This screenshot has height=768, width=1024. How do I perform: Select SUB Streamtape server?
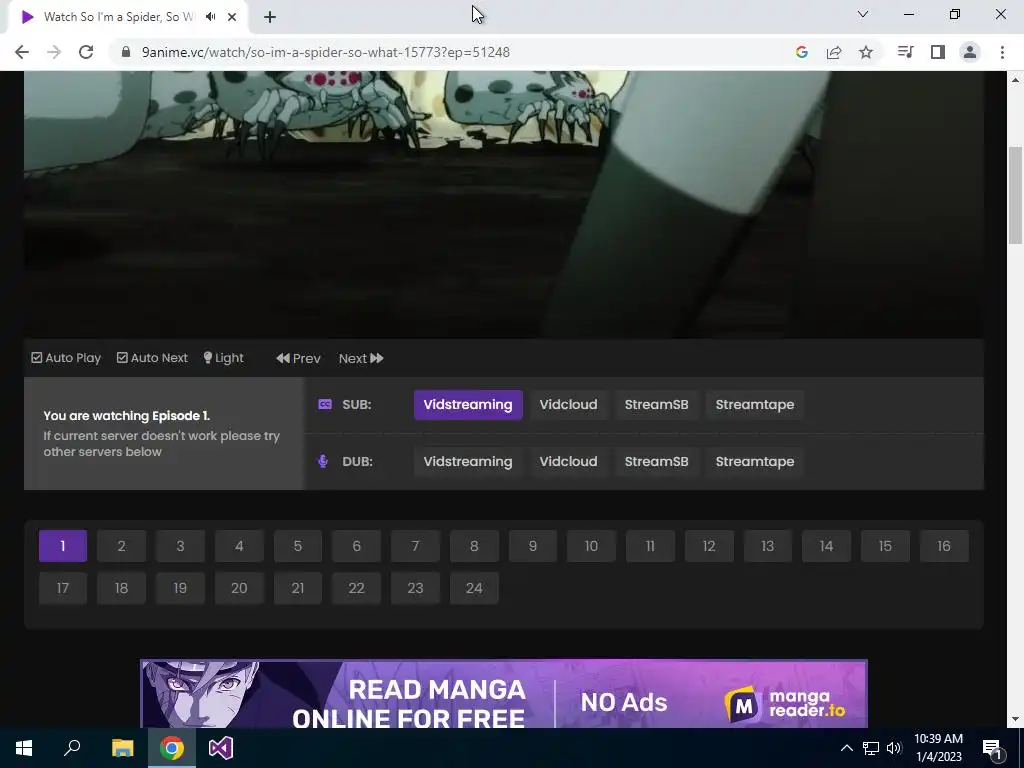755,405
